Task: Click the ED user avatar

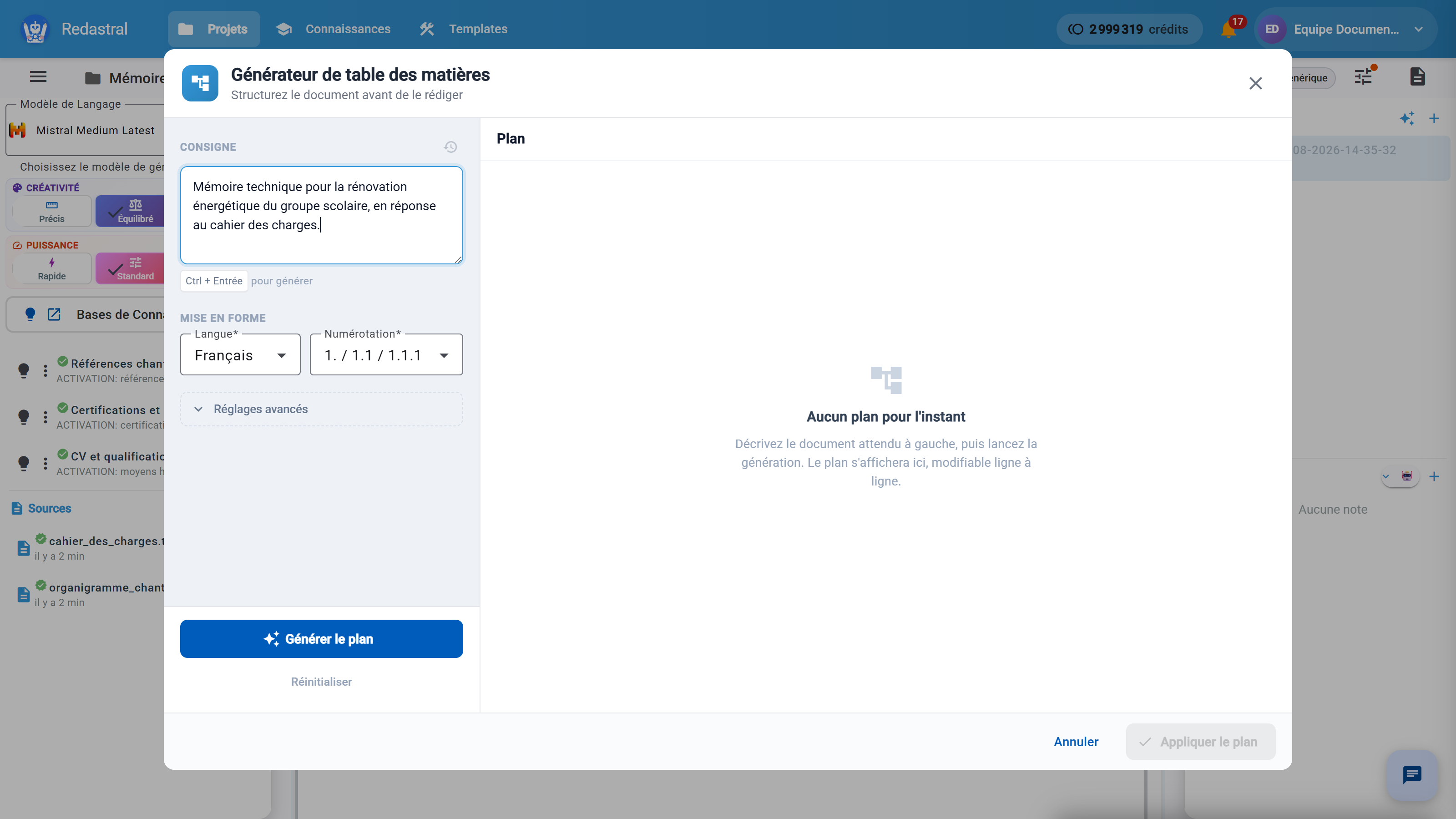Action: 1272,30
